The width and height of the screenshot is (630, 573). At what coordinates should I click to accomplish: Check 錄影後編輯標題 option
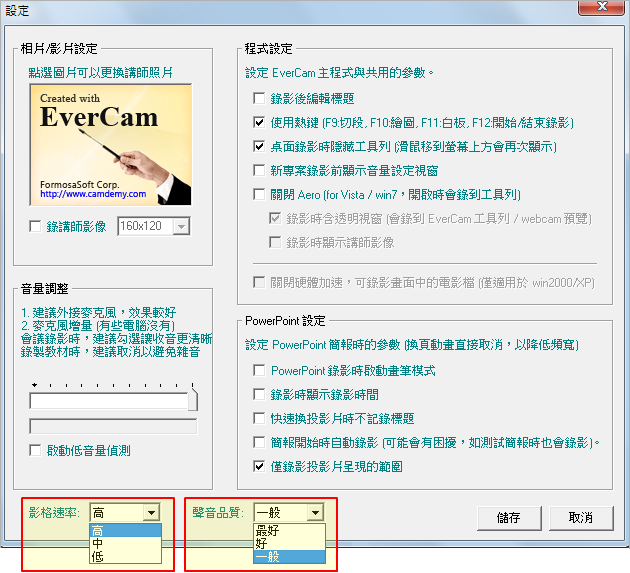[259, 99]
